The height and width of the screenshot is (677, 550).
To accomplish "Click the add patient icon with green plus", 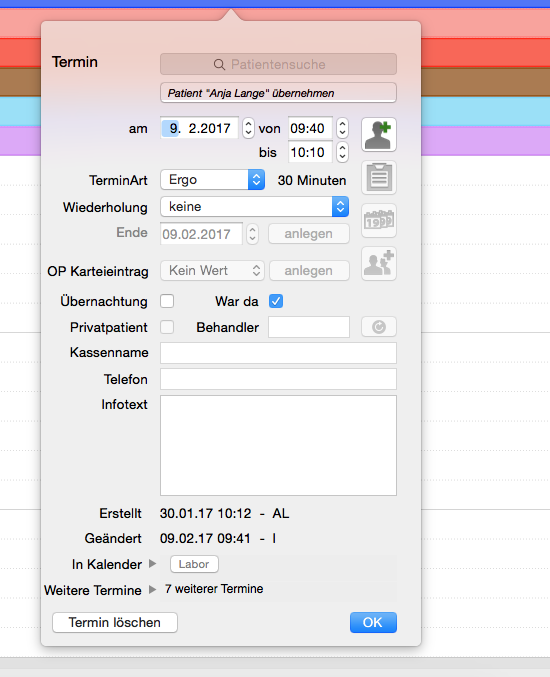I will click(379, 135).
